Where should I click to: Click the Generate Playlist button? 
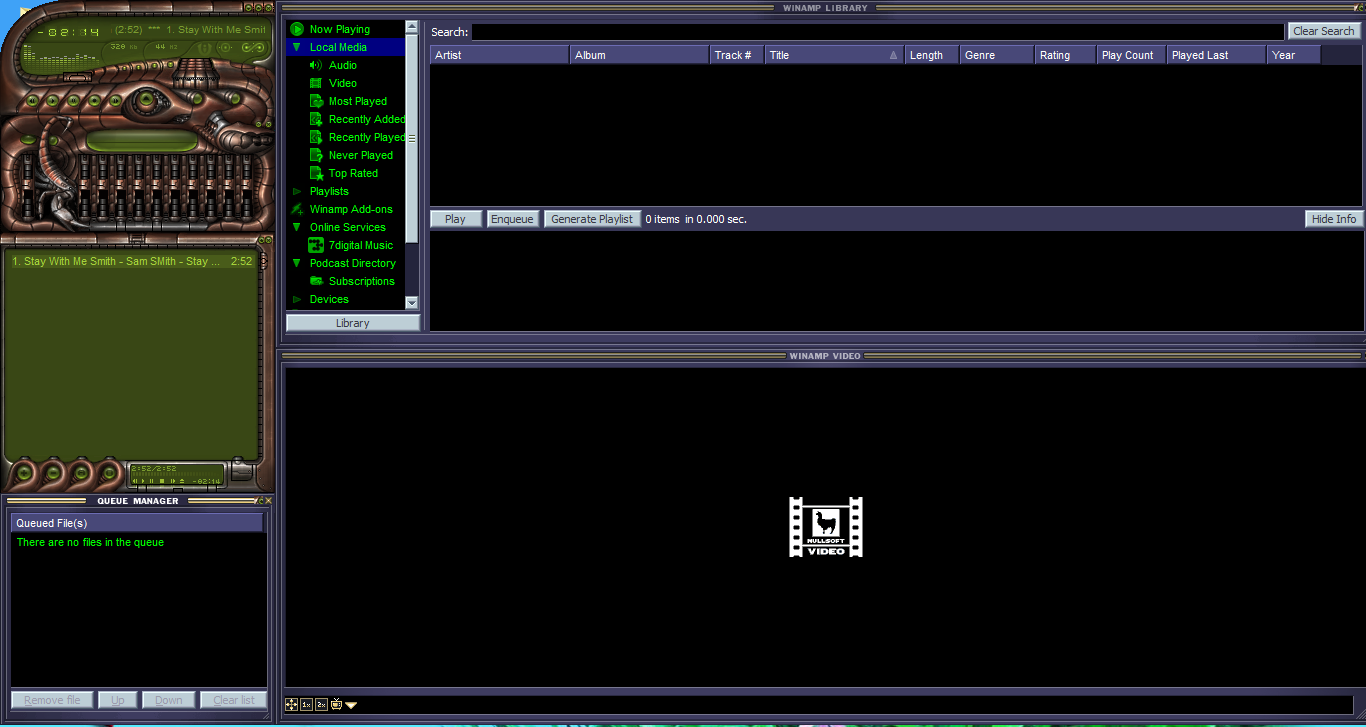592,219
